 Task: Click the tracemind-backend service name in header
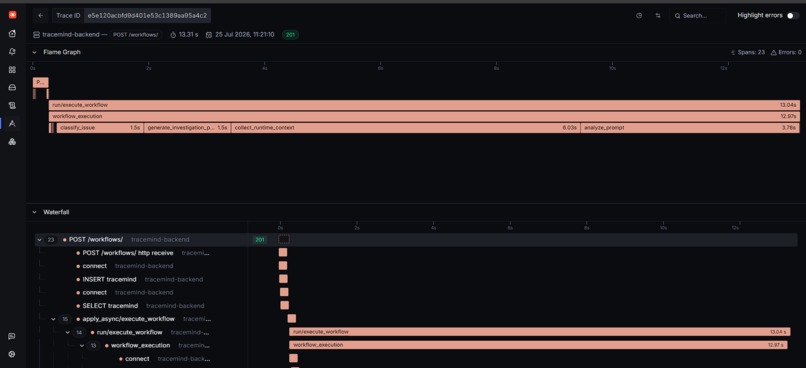(71, 34)
